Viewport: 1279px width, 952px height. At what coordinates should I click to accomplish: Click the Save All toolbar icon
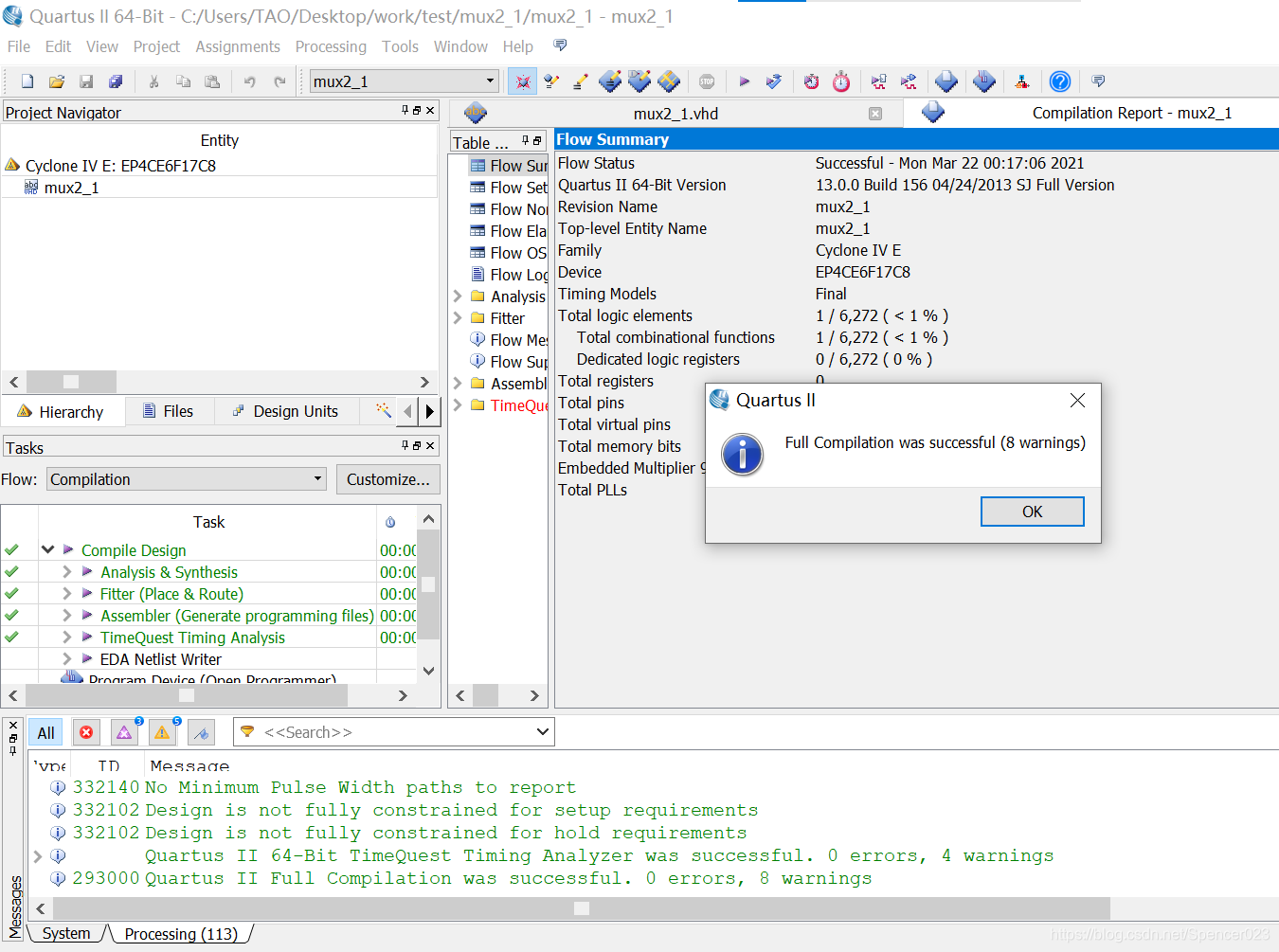(116, 81)
